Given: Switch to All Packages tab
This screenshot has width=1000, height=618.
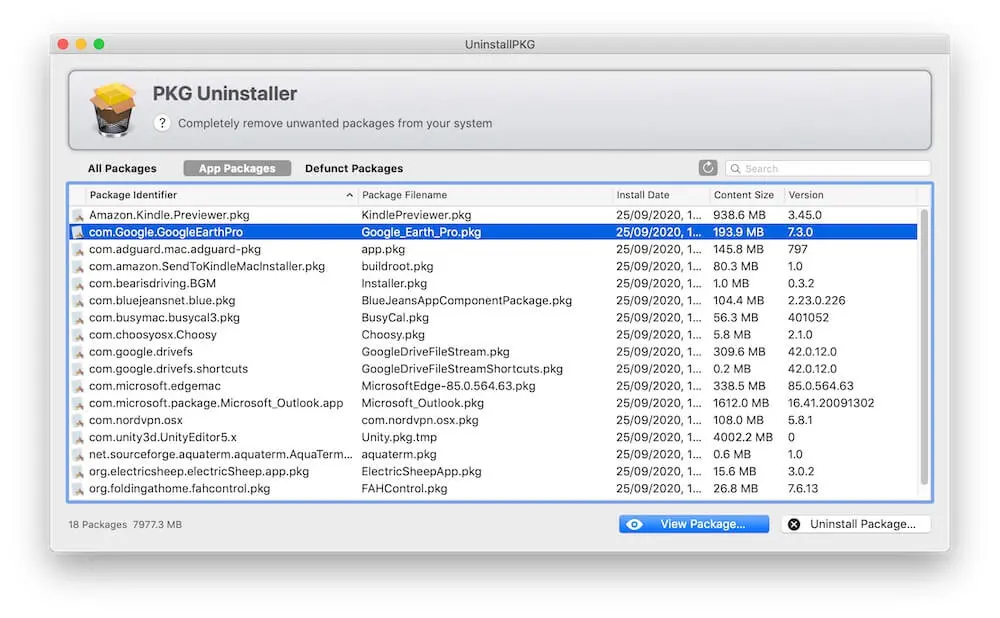Looking at the screenshot, I should [x=122, y=168].
